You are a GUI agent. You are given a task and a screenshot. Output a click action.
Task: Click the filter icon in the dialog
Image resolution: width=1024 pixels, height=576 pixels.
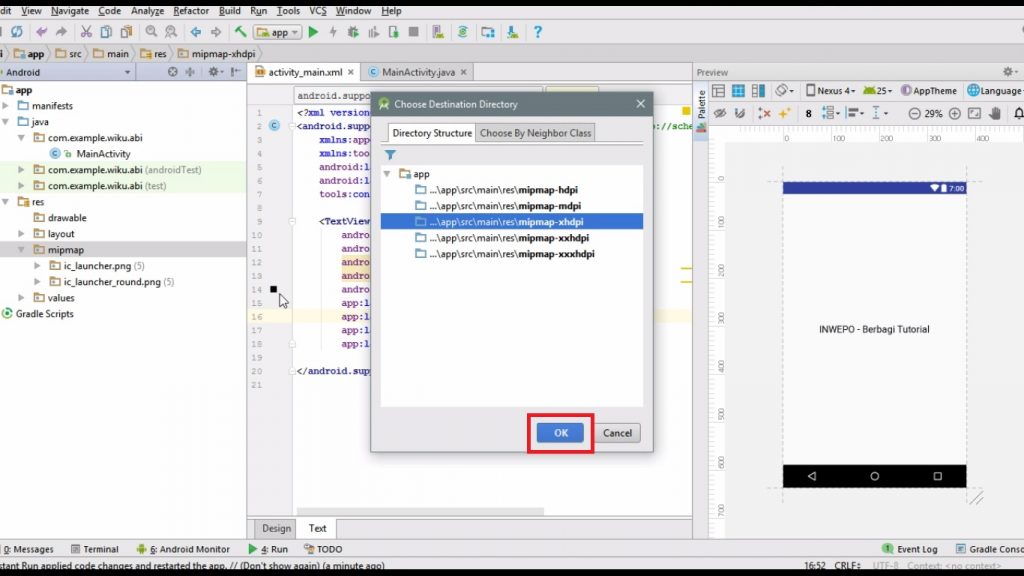pos(391,155)
